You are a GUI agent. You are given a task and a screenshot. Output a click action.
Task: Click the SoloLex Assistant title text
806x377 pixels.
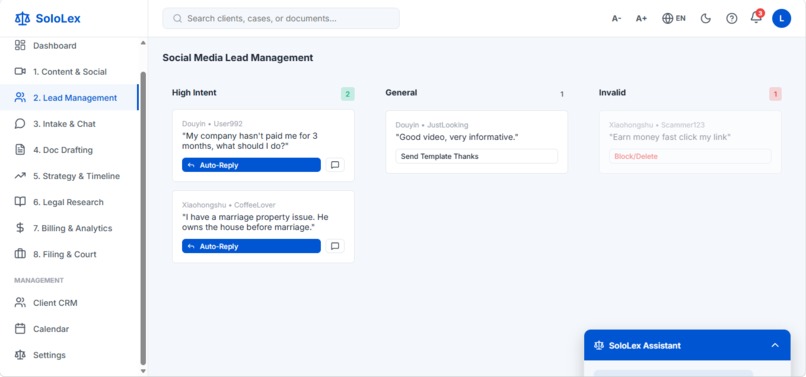click(645, 346)
